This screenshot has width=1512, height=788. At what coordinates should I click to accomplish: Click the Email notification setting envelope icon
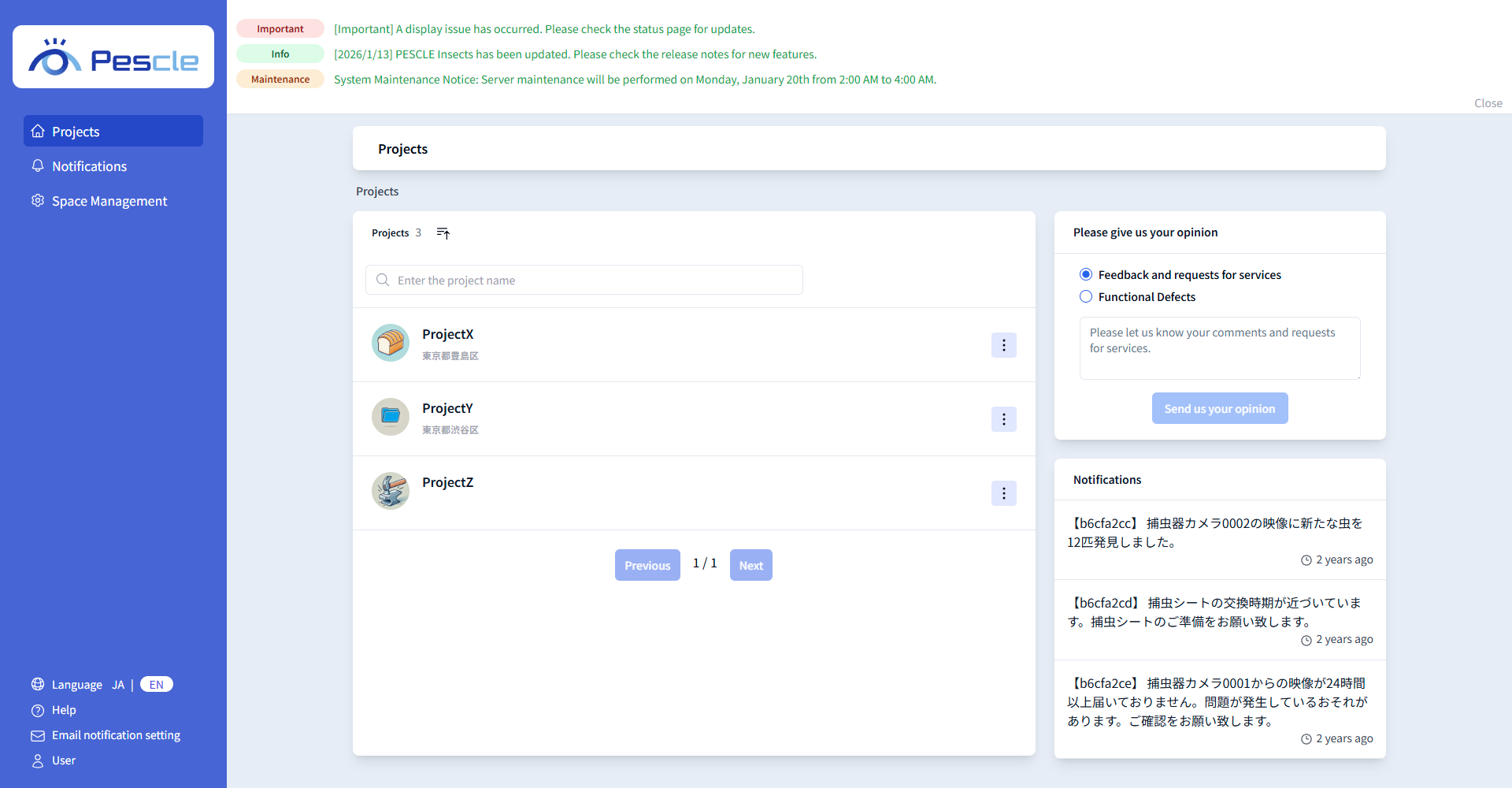(38, 736)
